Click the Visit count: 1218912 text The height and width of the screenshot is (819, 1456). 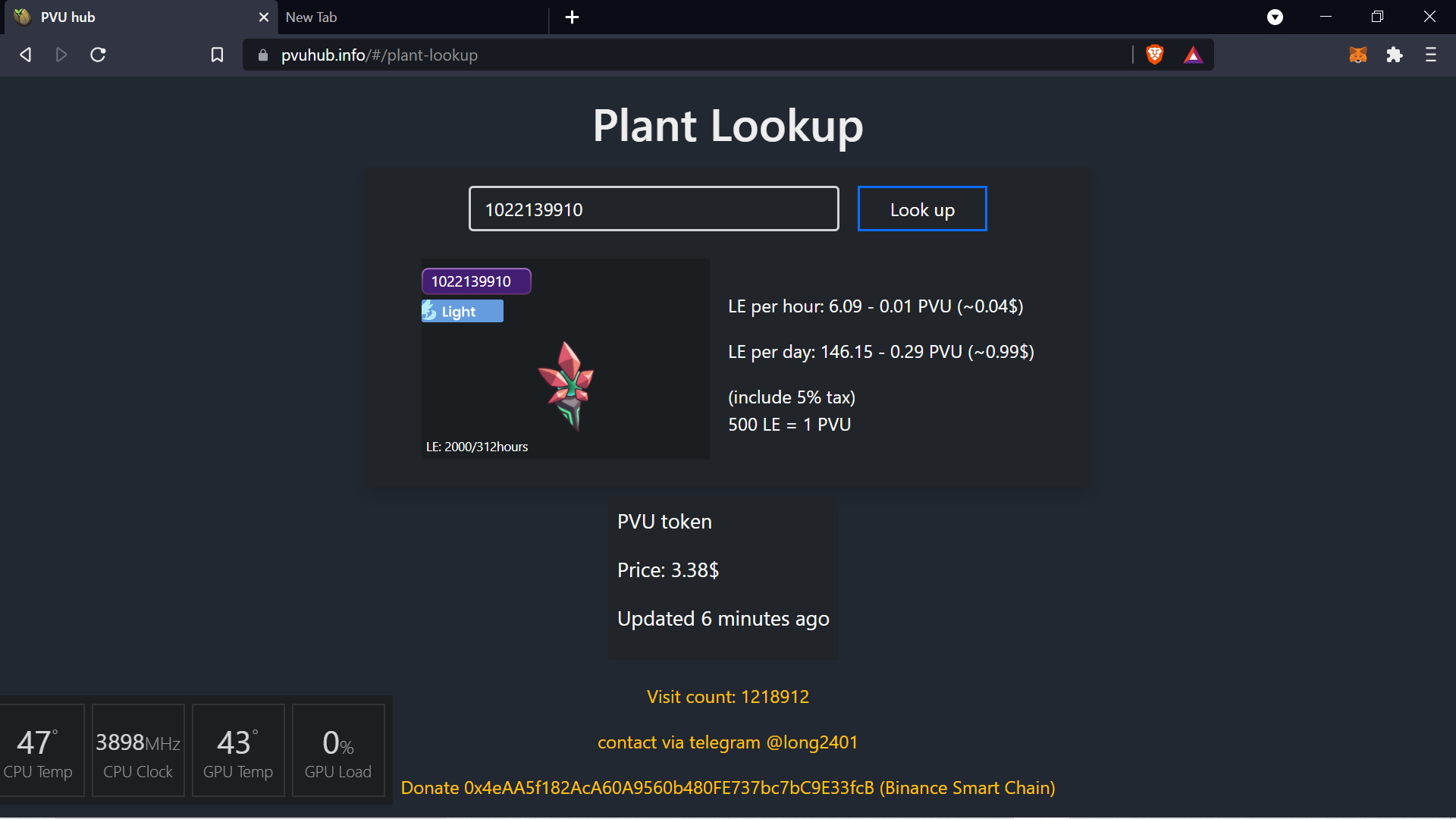(728, 697)
